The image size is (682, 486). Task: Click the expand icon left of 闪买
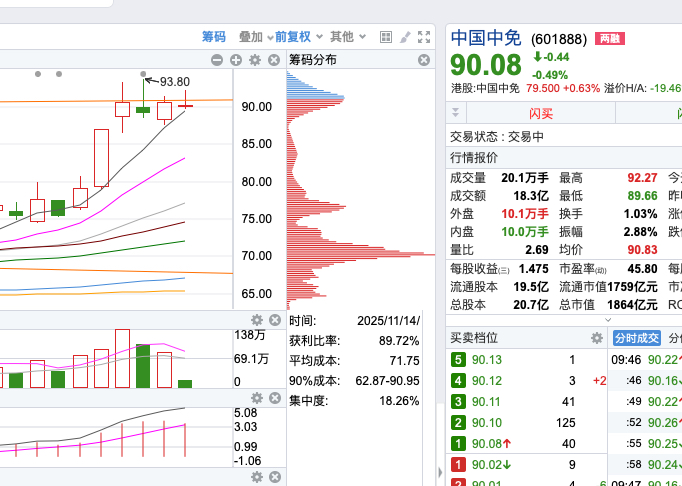tap(455, 113)
